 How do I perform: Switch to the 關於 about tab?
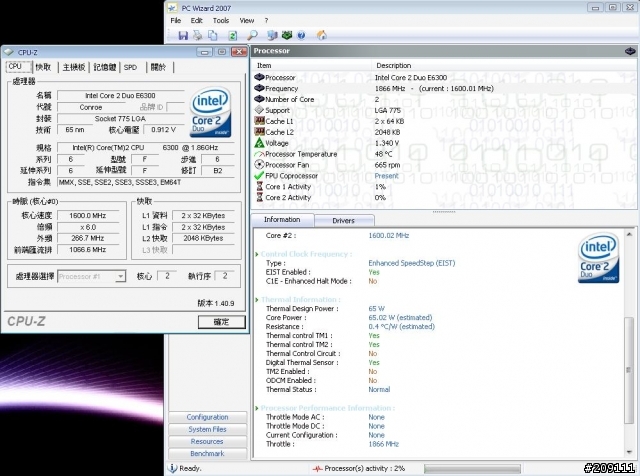[x=158, y=67]
